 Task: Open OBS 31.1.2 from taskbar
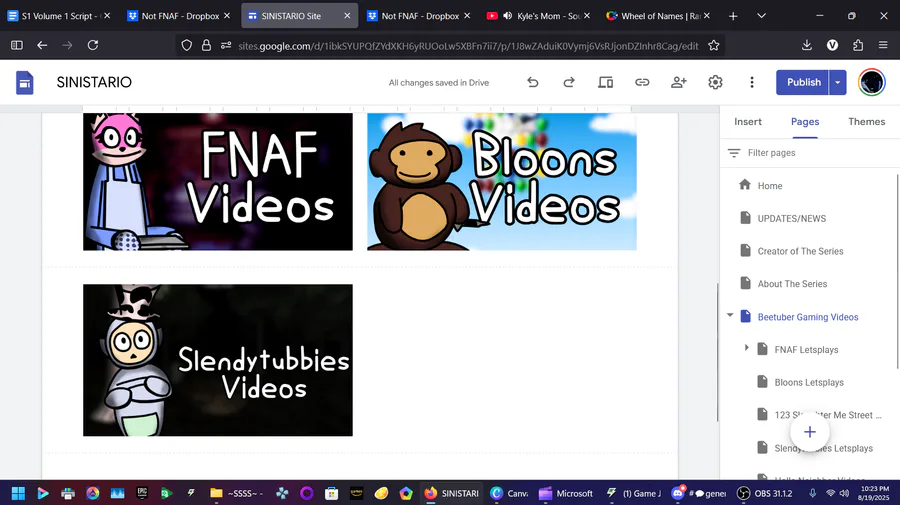[x=765, y=493]
